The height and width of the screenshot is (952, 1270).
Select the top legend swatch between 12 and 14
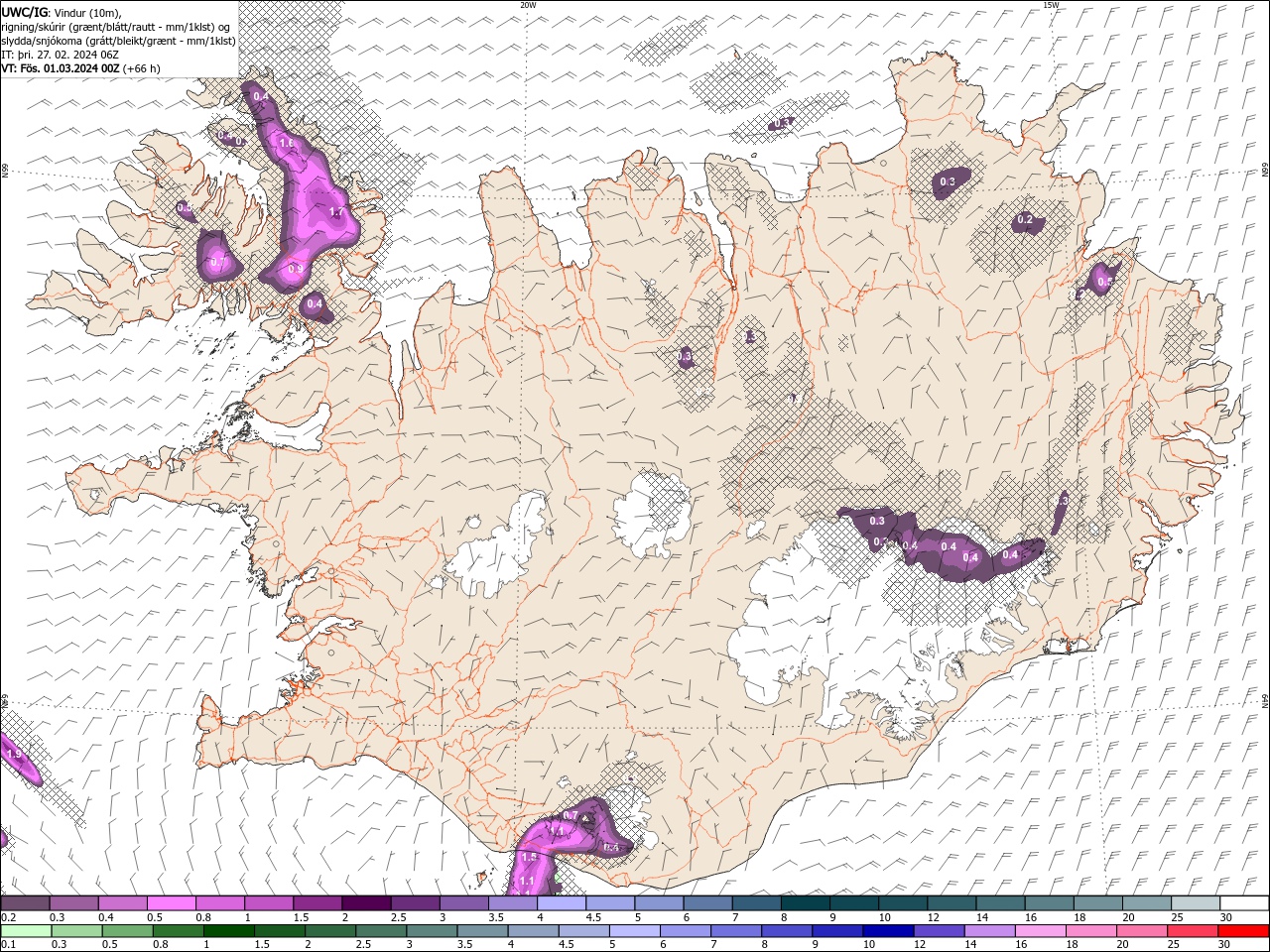click(952, 903)
